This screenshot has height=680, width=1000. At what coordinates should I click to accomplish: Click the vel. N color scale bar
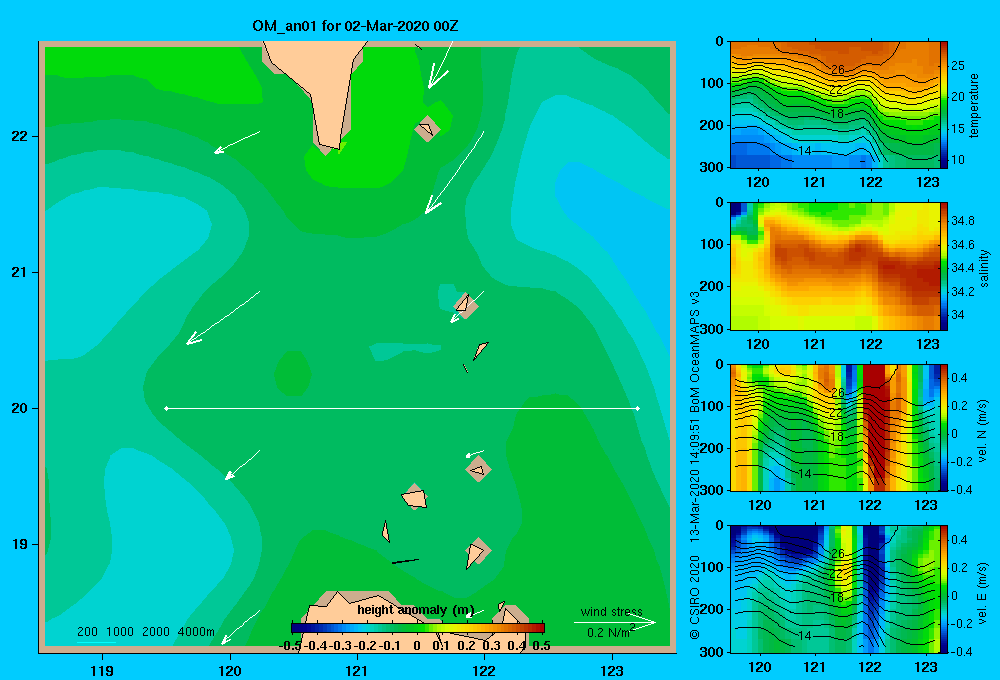(x=944, y=427)
